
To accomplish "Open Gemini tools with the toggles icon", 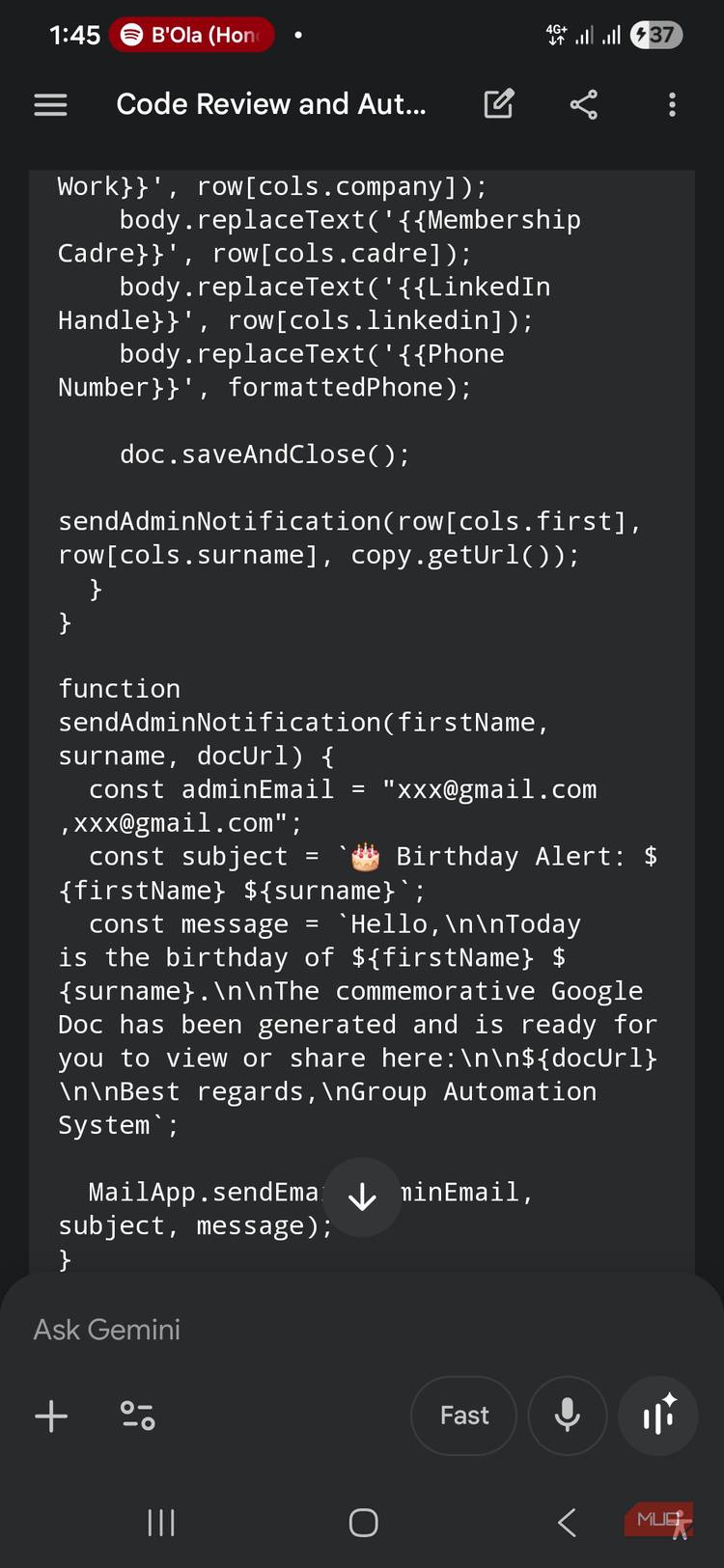I will click(137, 1416).
